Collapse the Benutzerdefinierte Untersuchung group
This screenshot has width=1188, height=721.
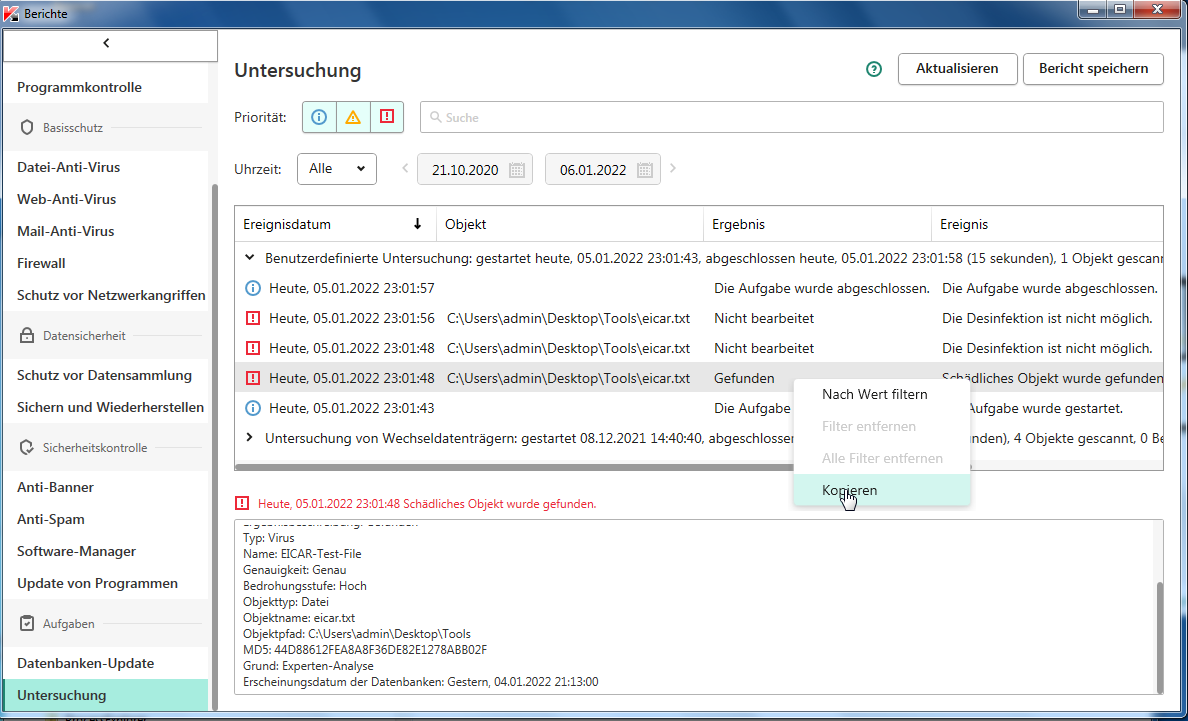[x=250, y=257]
